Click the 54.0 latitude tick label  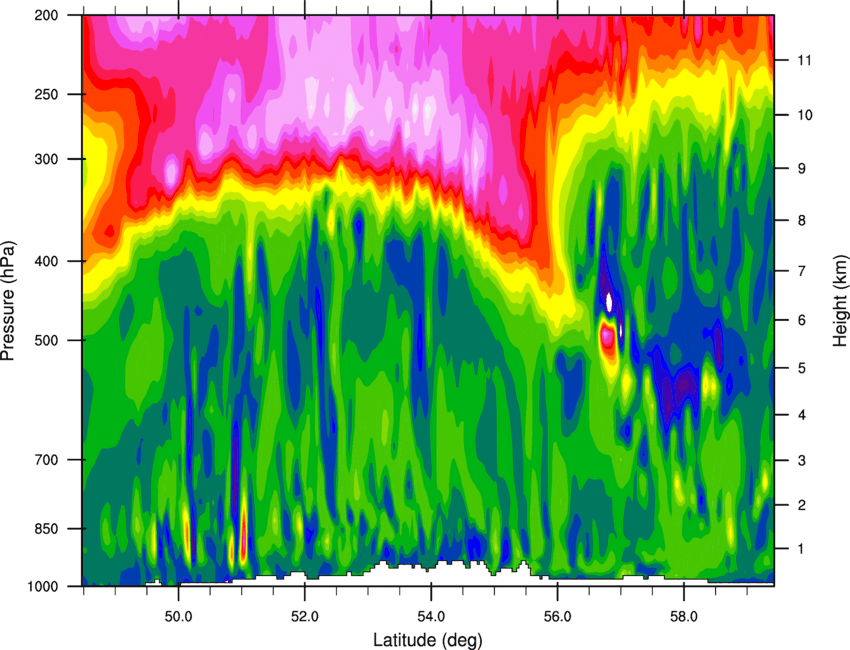[x=431, y=616]
